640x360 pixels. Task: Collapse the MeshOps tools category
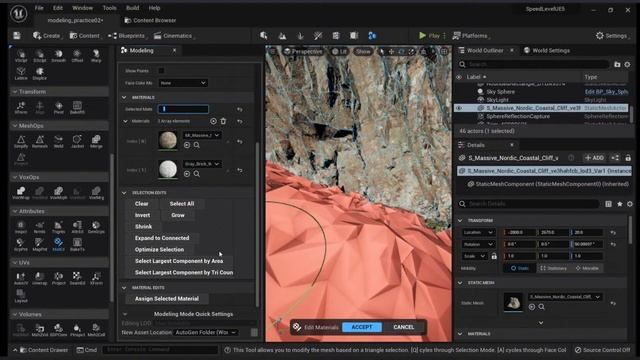15,126
